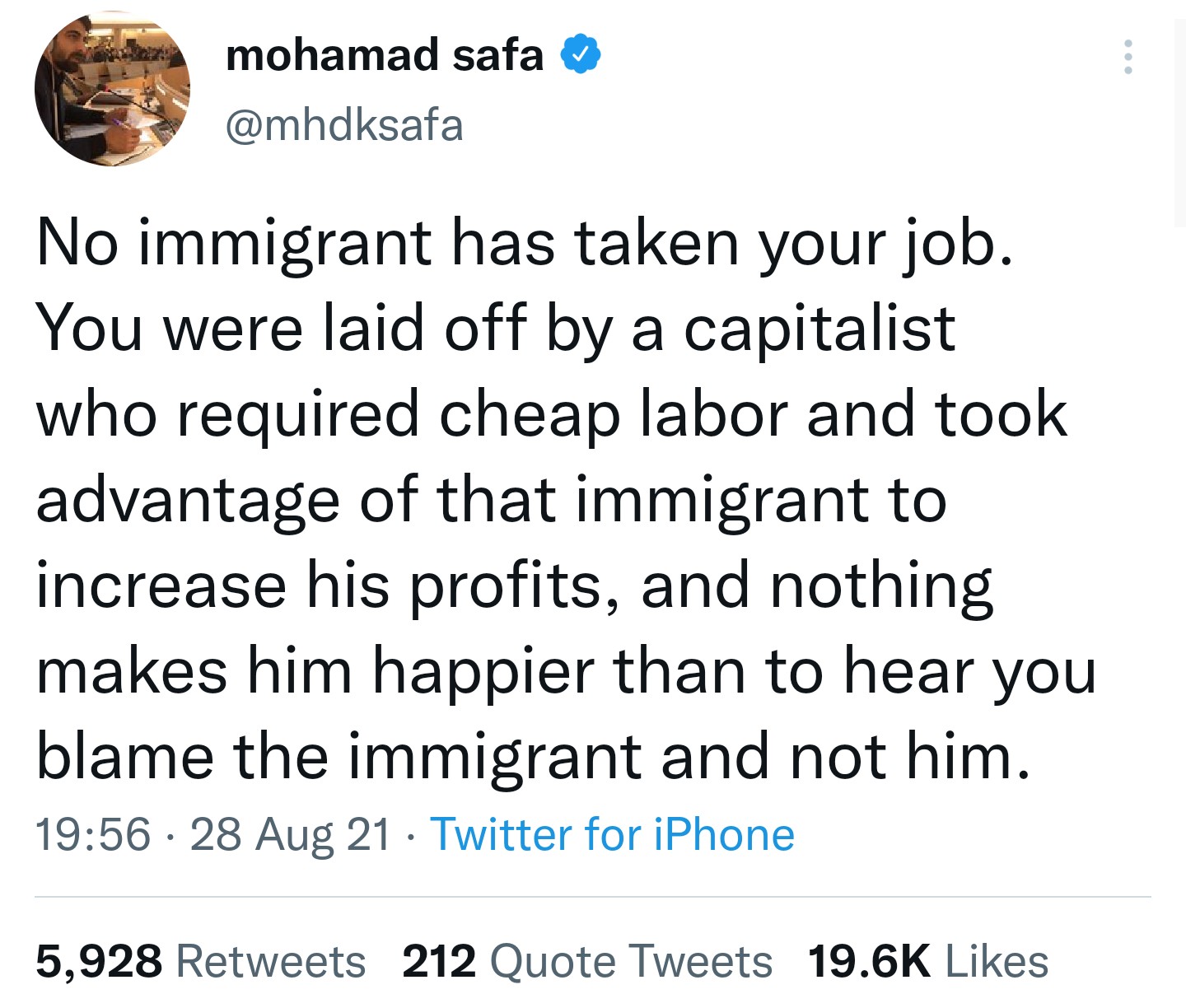This screenshot has height=1008, width=1186.
Task: Click the last line "blame the immigrant and not him."
Action: tap(533, 757)
